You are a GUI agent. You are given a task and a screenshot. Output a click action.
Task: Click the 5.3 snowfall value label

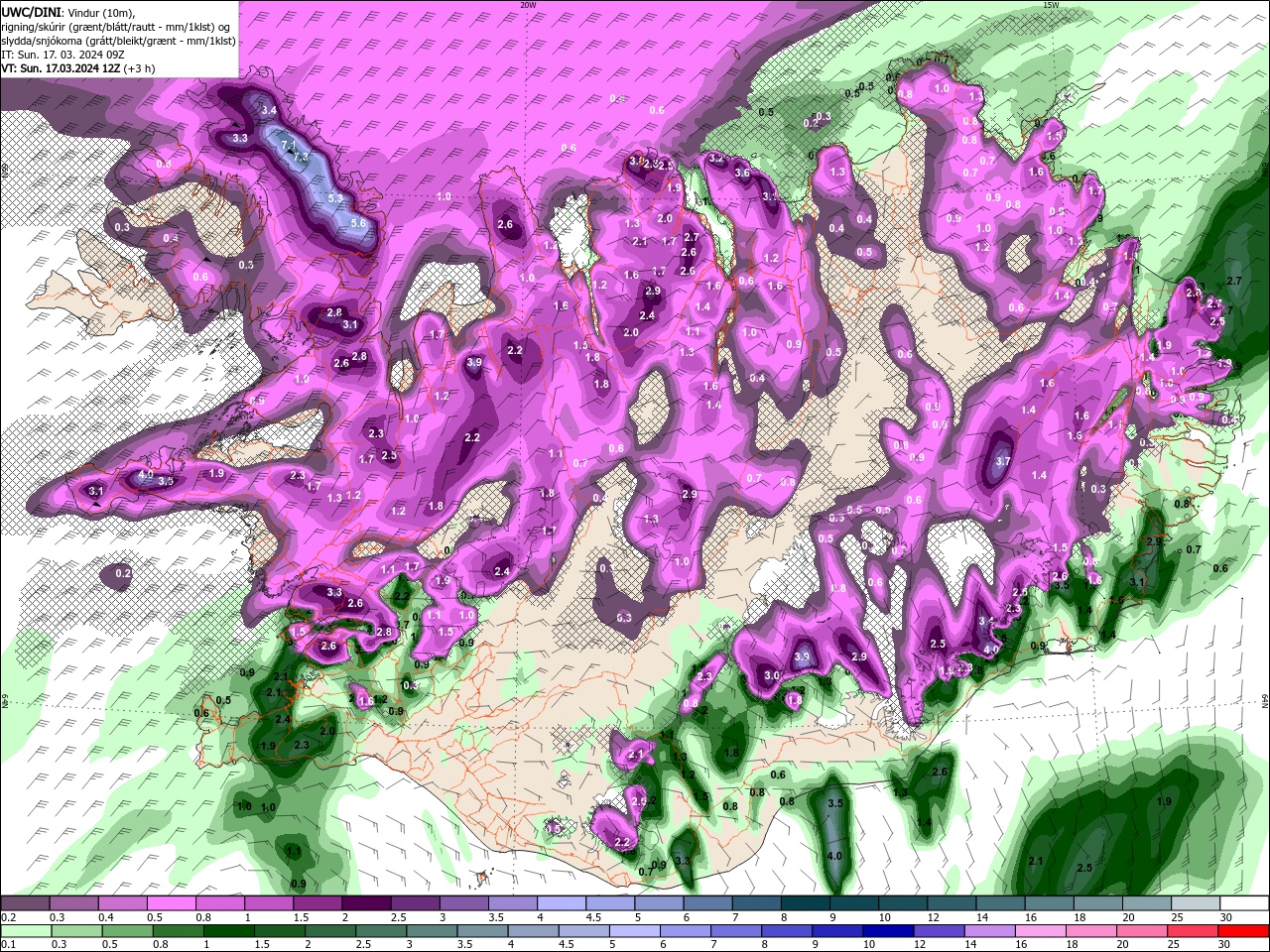(x=335, y=198)
